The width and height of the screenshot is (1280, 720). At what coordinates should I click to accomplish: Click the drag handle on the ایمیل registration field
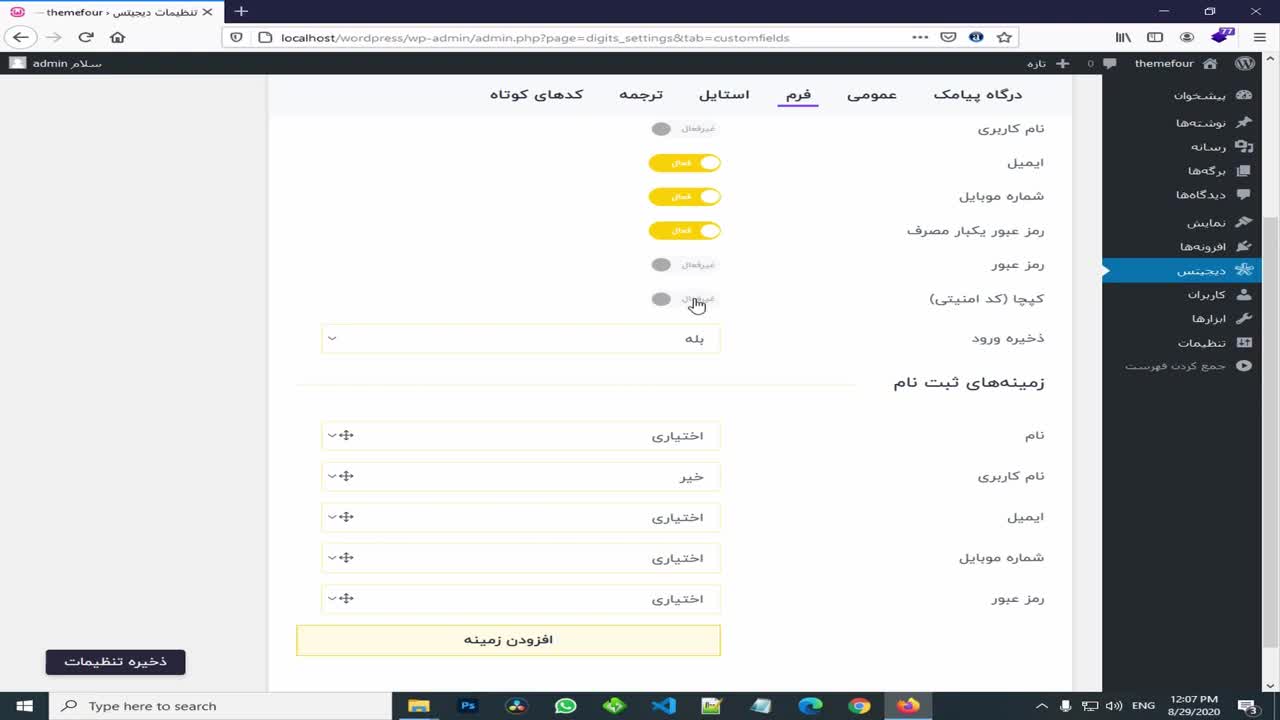(x=346, y=517)
